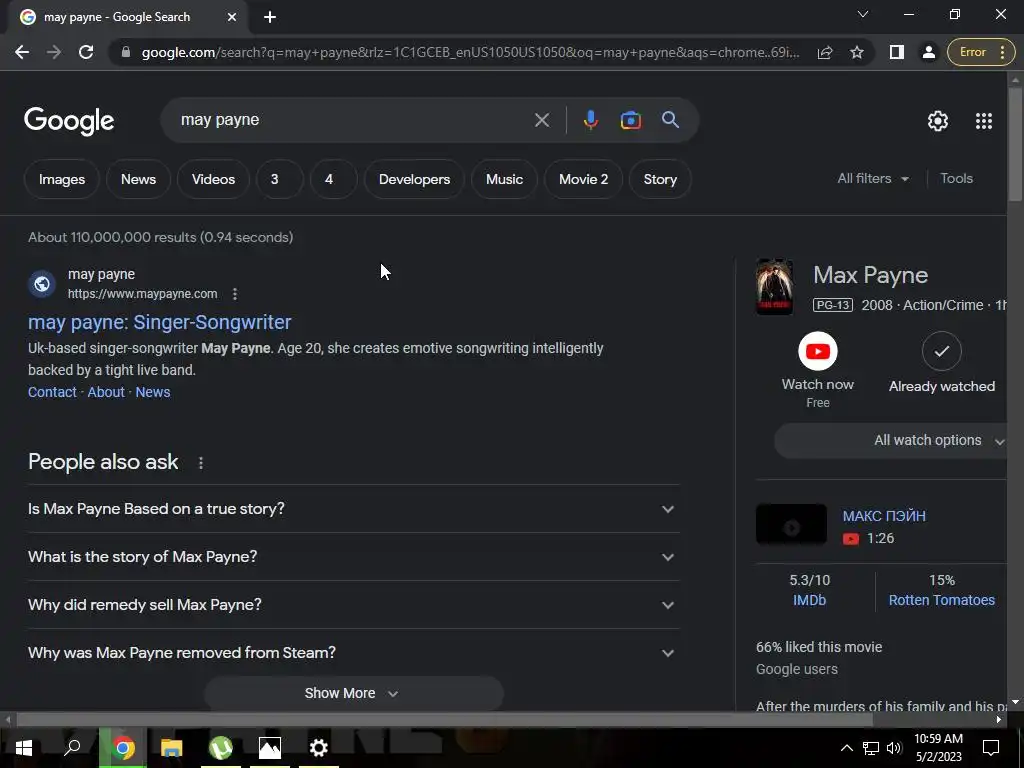
Task: Open the Google apps grid
Action: point(984,121)
